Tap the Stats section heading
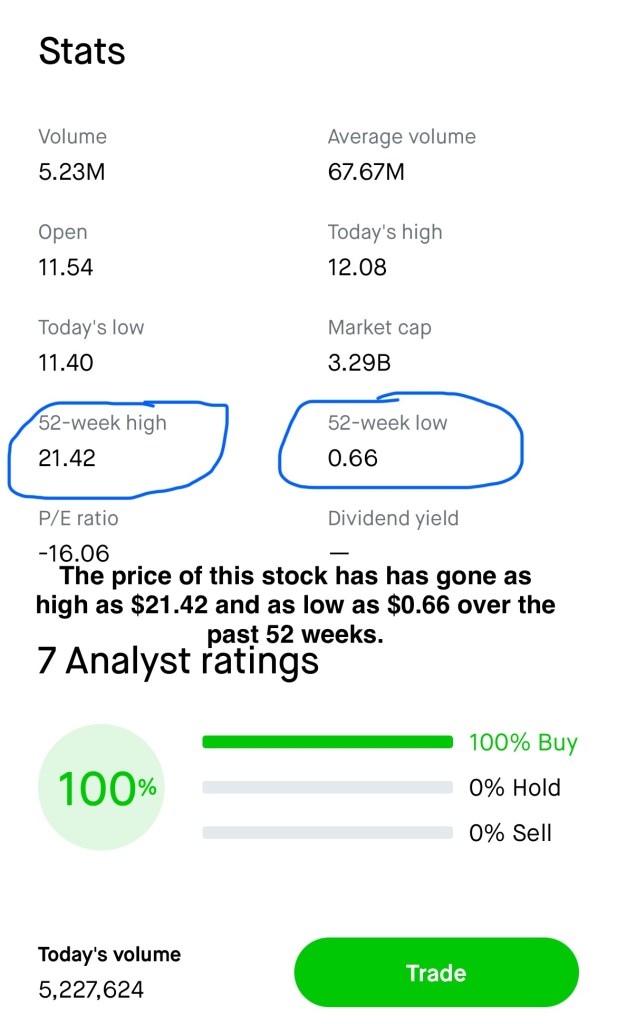 pyautogui.click(x=82, y=52)
